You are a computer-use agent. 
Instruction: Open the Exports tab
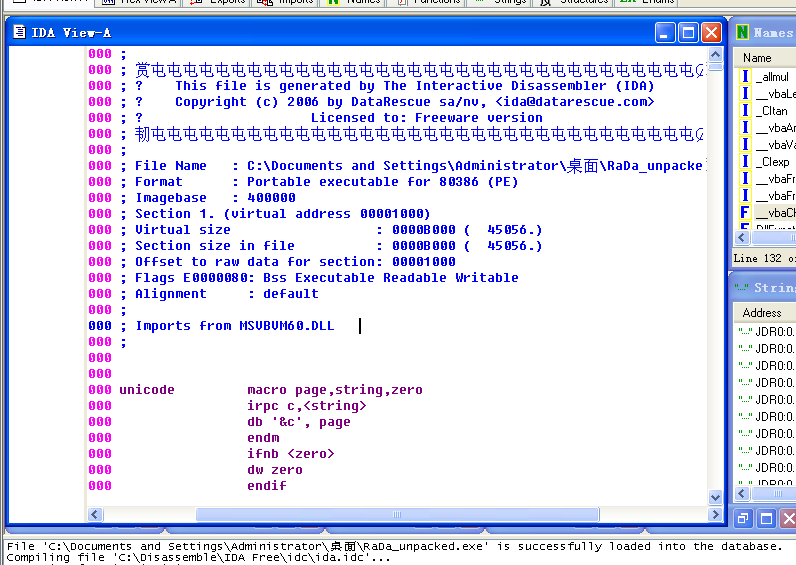click(x=219, y=2)
